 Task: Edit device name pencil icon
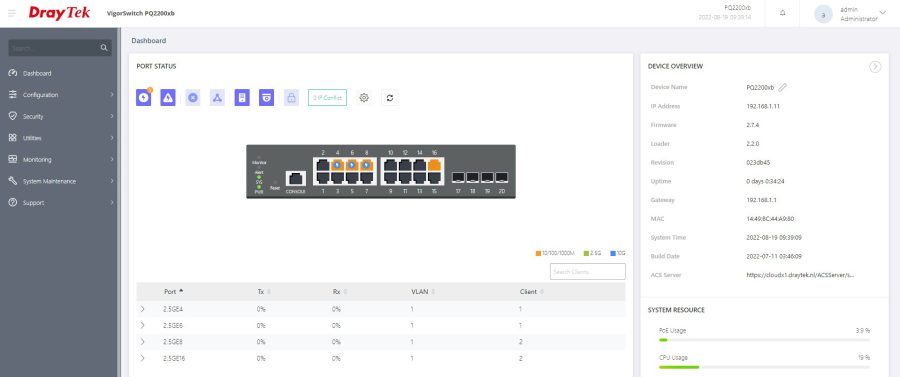782,87
